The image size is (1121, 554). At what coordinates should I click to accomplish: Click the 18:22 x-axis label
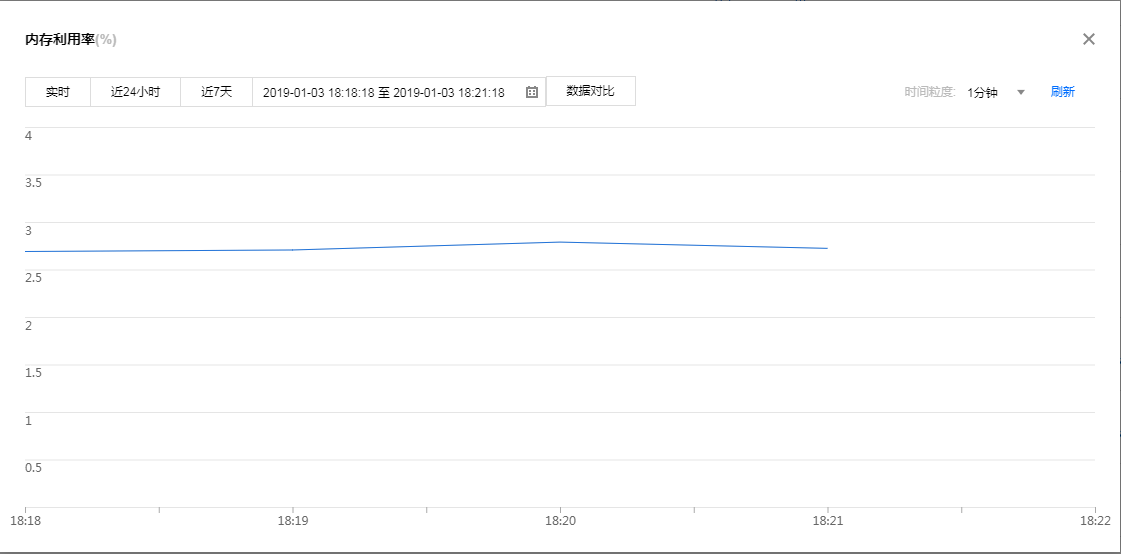pos(1096,521)
